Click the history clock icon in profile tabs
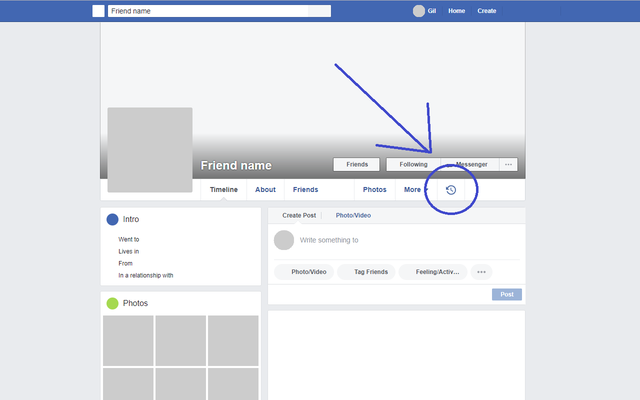 pyautogui.click(x=451, y=190)
